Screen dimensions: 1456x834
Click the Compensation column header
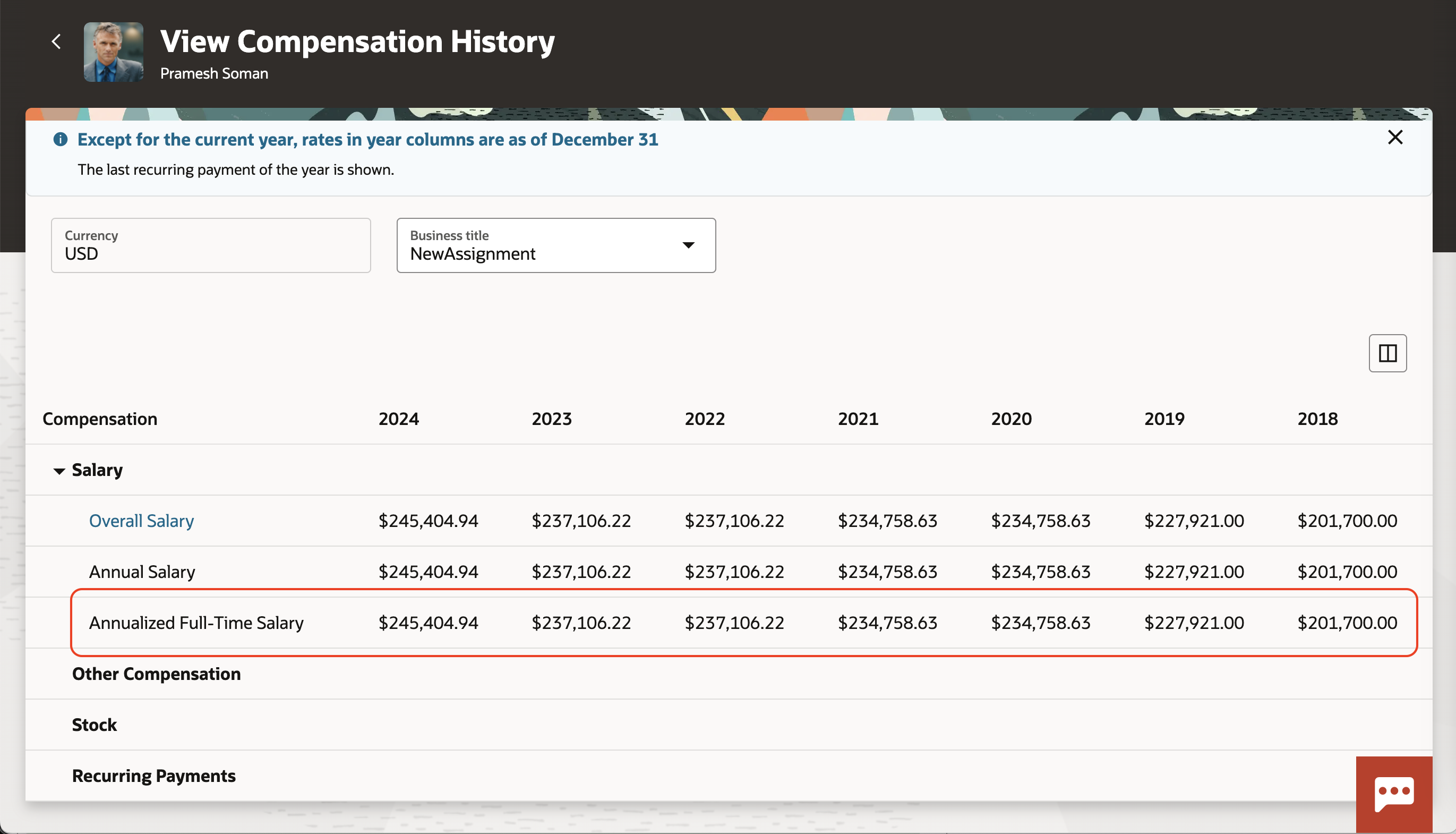(100, 419)
